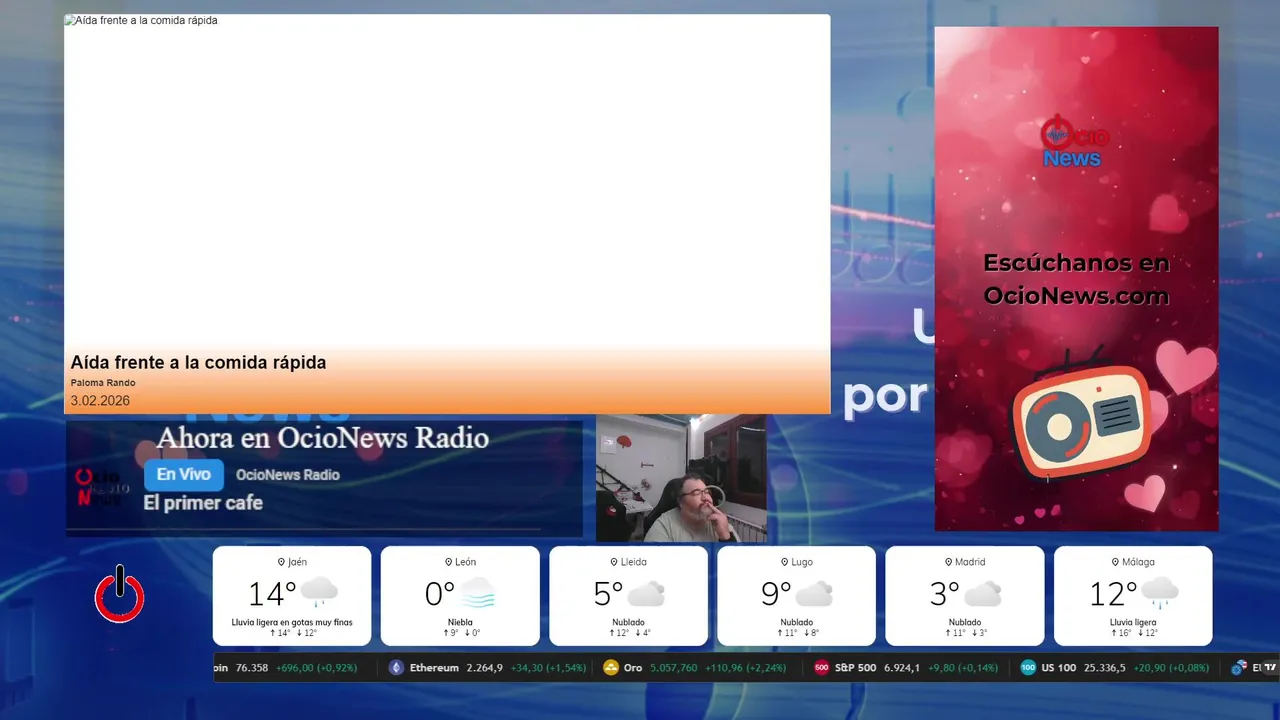Click the article date 3.02.2026
The image size is (1280, 720).
click(x=100, y=401)
